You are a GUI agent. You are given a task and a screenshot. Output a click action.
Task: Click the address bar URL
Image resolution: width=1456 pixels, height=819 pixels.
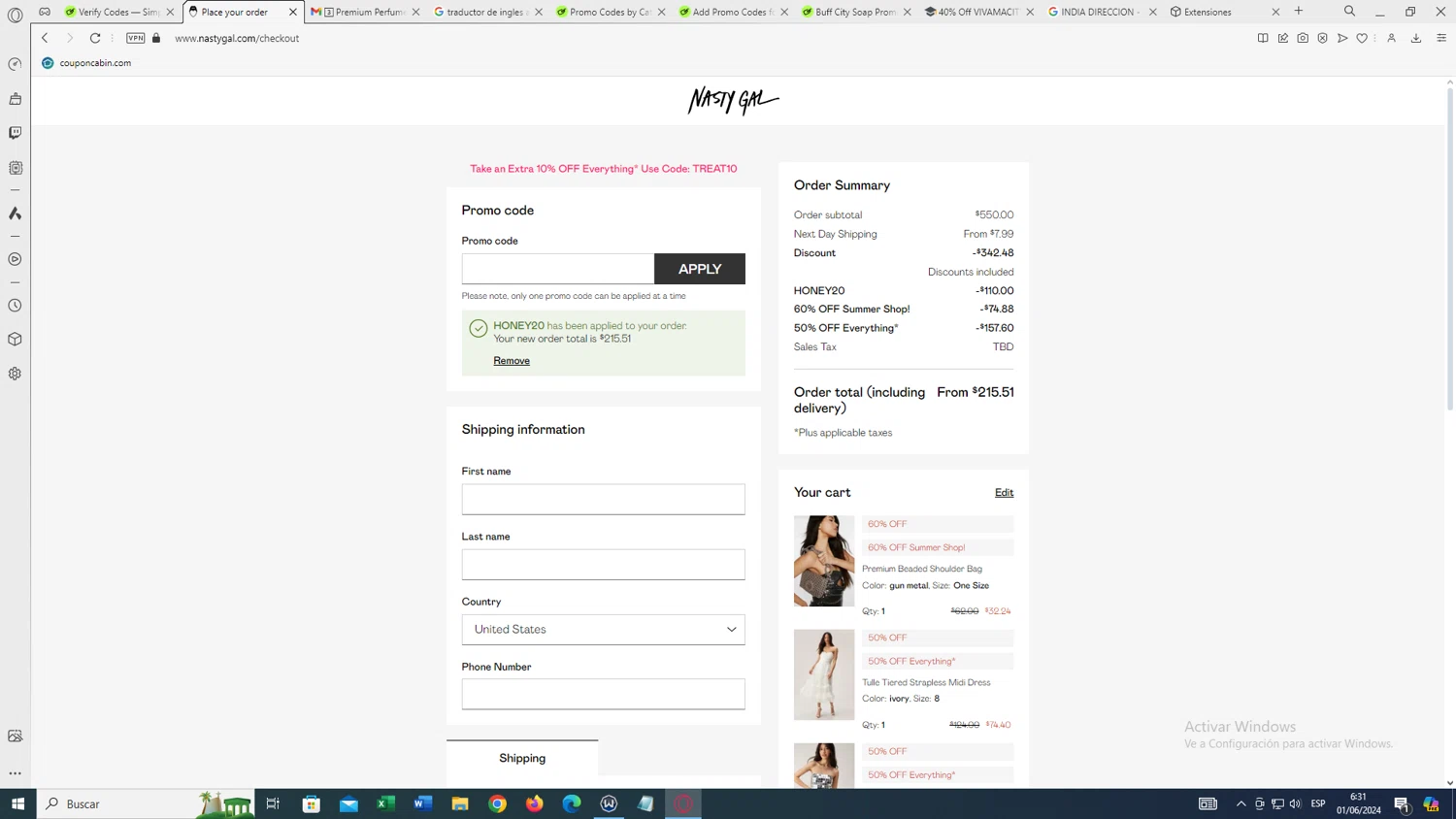pos(237,39)
